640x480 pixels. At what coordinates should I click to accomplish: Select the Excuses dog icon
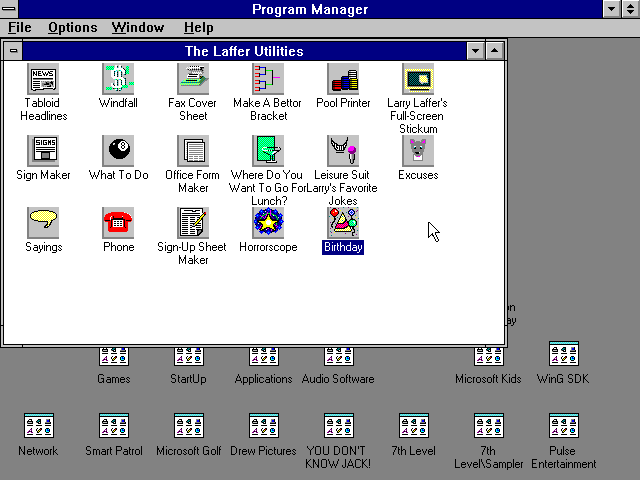click(418, 151)
